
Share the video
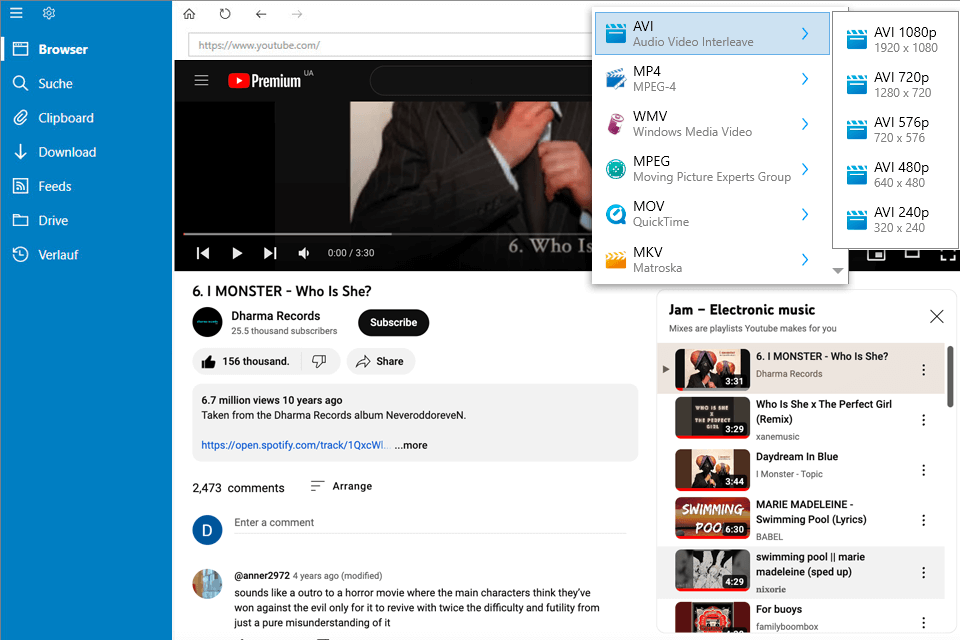[x=380, y=361]
